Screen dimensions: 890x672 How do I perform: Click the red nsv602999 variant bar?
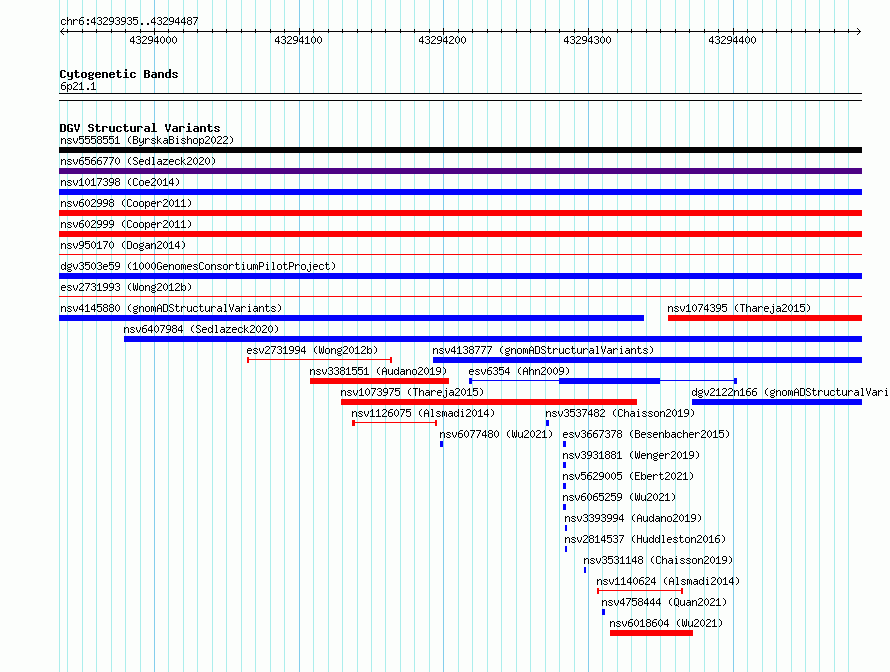click(x=460, y=234)
